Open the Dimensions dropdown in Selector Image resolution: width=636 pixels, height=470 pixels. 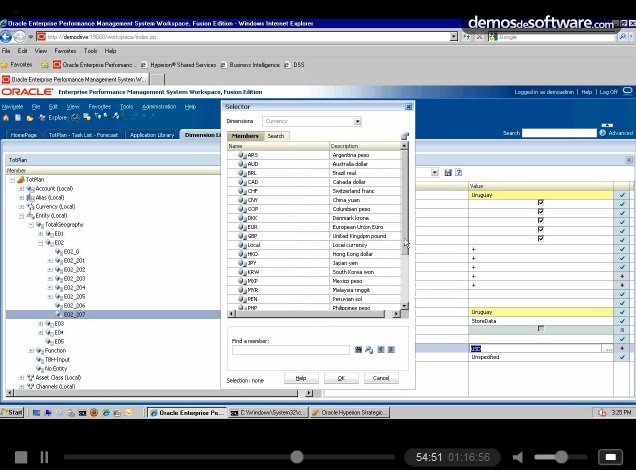[x=357, y=121]
